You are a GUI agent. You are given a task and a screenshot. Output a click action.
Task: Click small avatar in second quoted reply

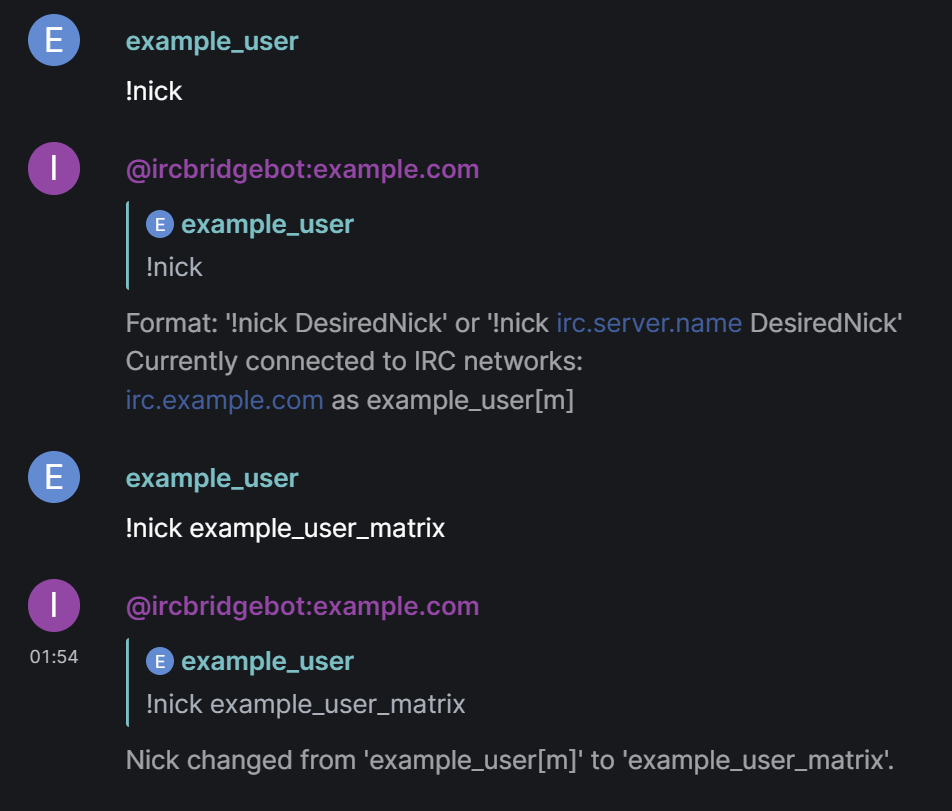point(160,662)
